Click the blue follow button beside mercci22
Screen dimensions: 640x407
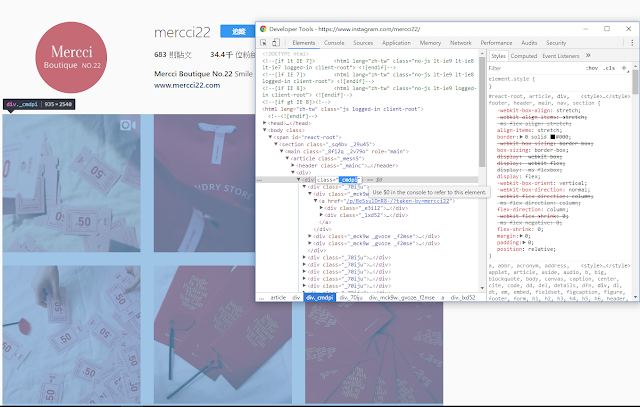(238, 31)
